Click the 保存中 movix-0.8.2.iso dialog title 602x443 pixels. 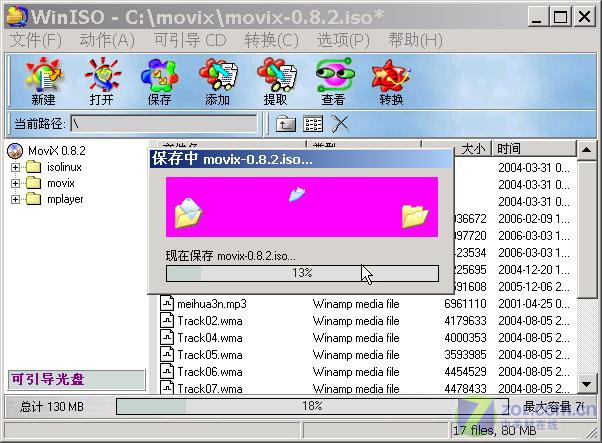click(x=232, y=159)
